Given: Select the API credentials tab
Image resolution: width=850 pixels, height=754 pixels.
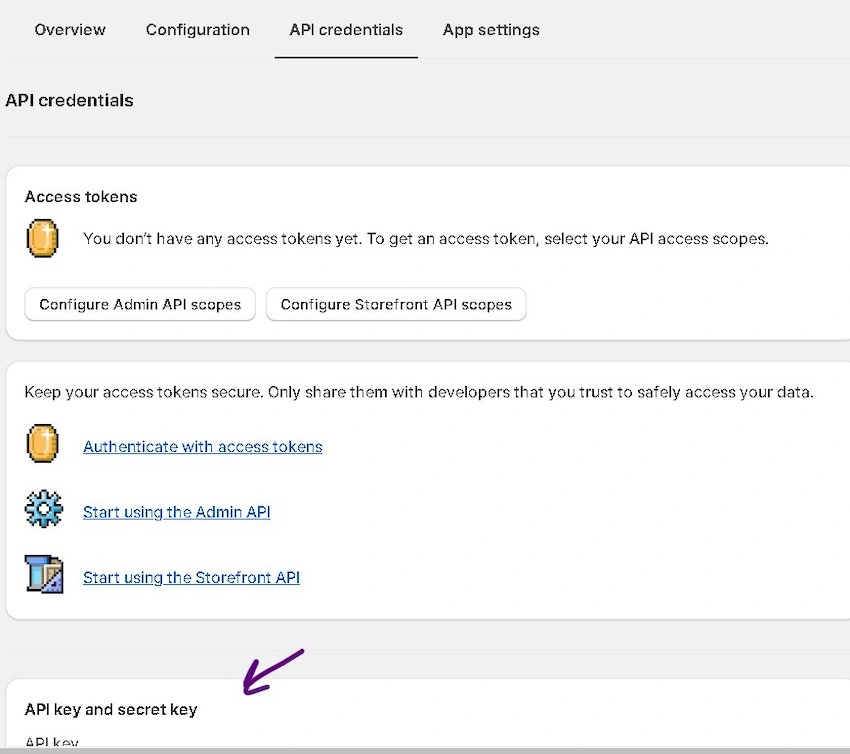Looking at the screenshot, I should [346, 30].
